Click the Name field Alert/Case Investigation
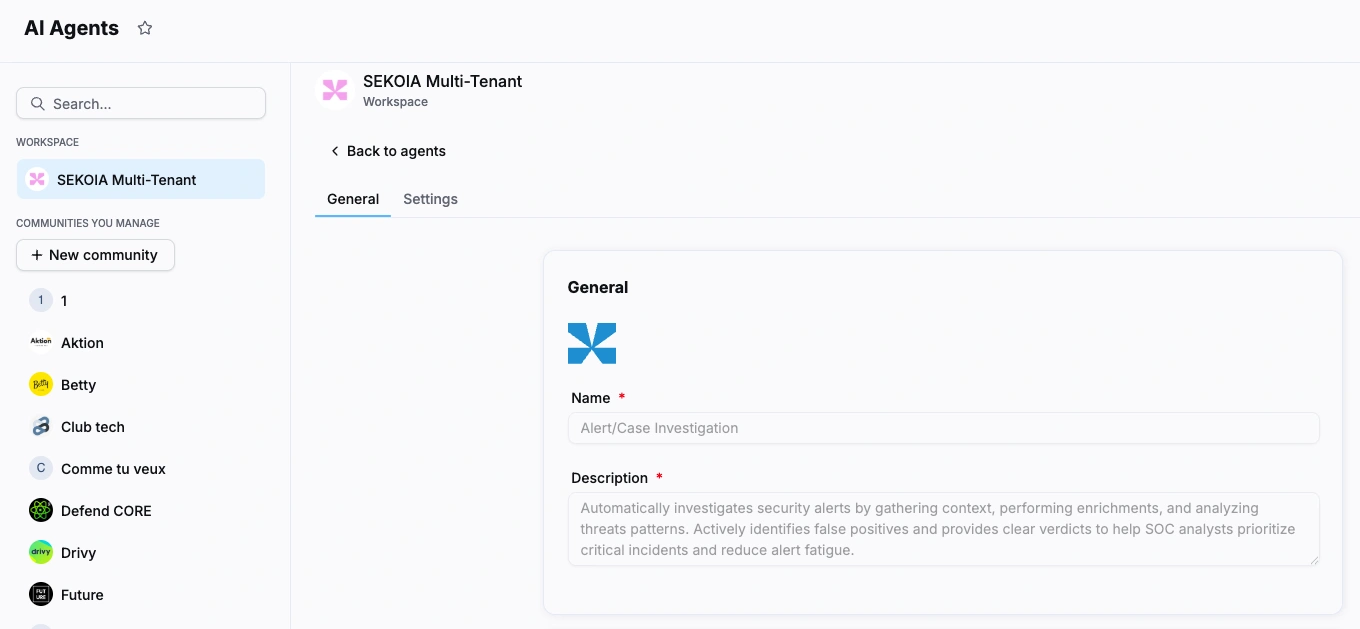Screen dimensions: 1360x629 [x=944, y=428]
